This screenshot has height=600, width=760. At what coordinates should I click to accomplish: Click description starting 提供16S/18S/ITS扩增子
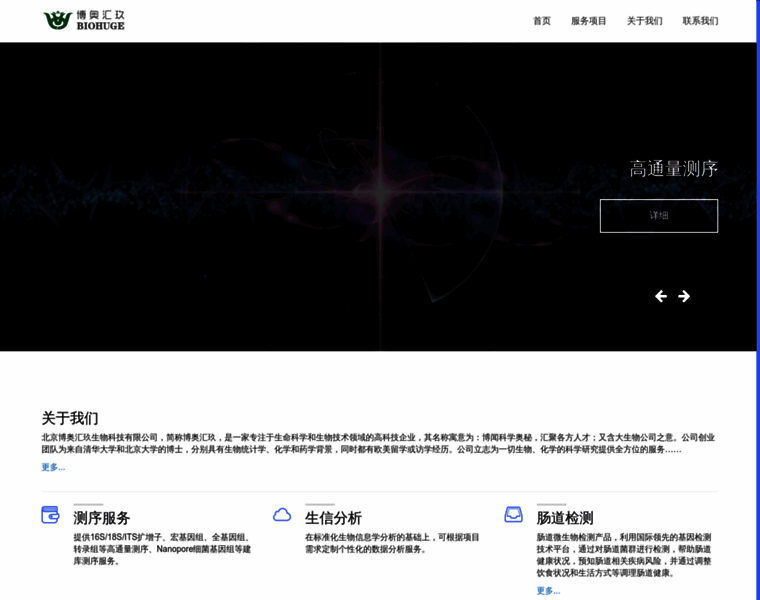(162, 549)
